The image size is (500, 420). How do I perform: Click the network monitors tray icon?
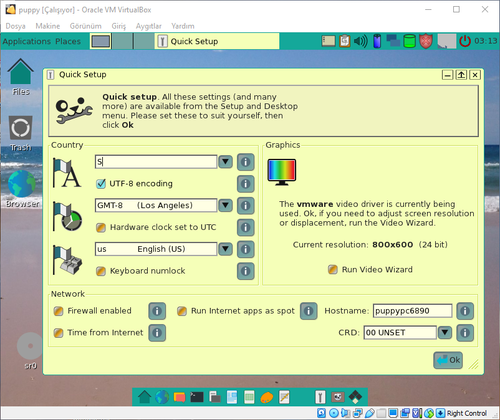click(393, 41)
